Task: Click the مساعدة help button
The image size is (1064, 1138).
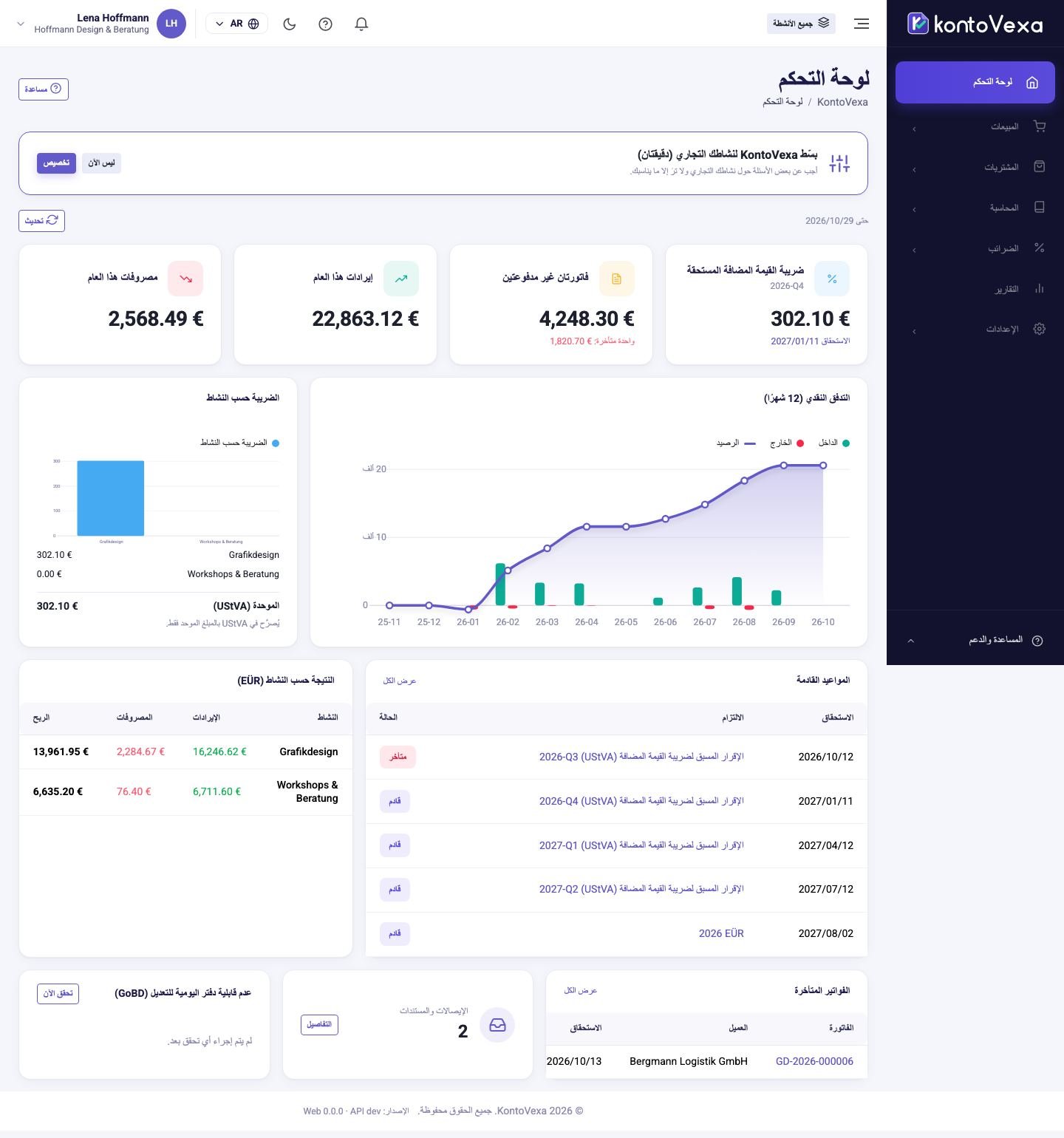Action: (x=44, y=89)
